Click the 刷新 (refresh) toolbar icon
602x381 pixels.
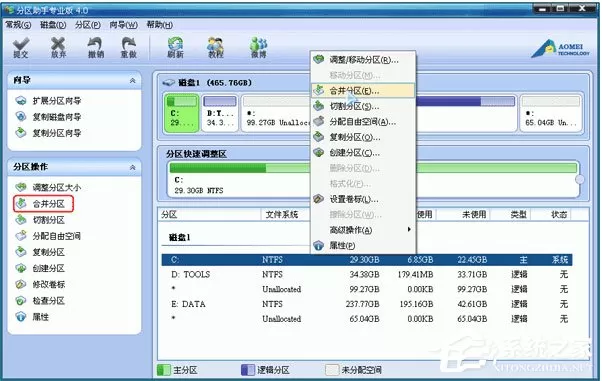[175, 48]
